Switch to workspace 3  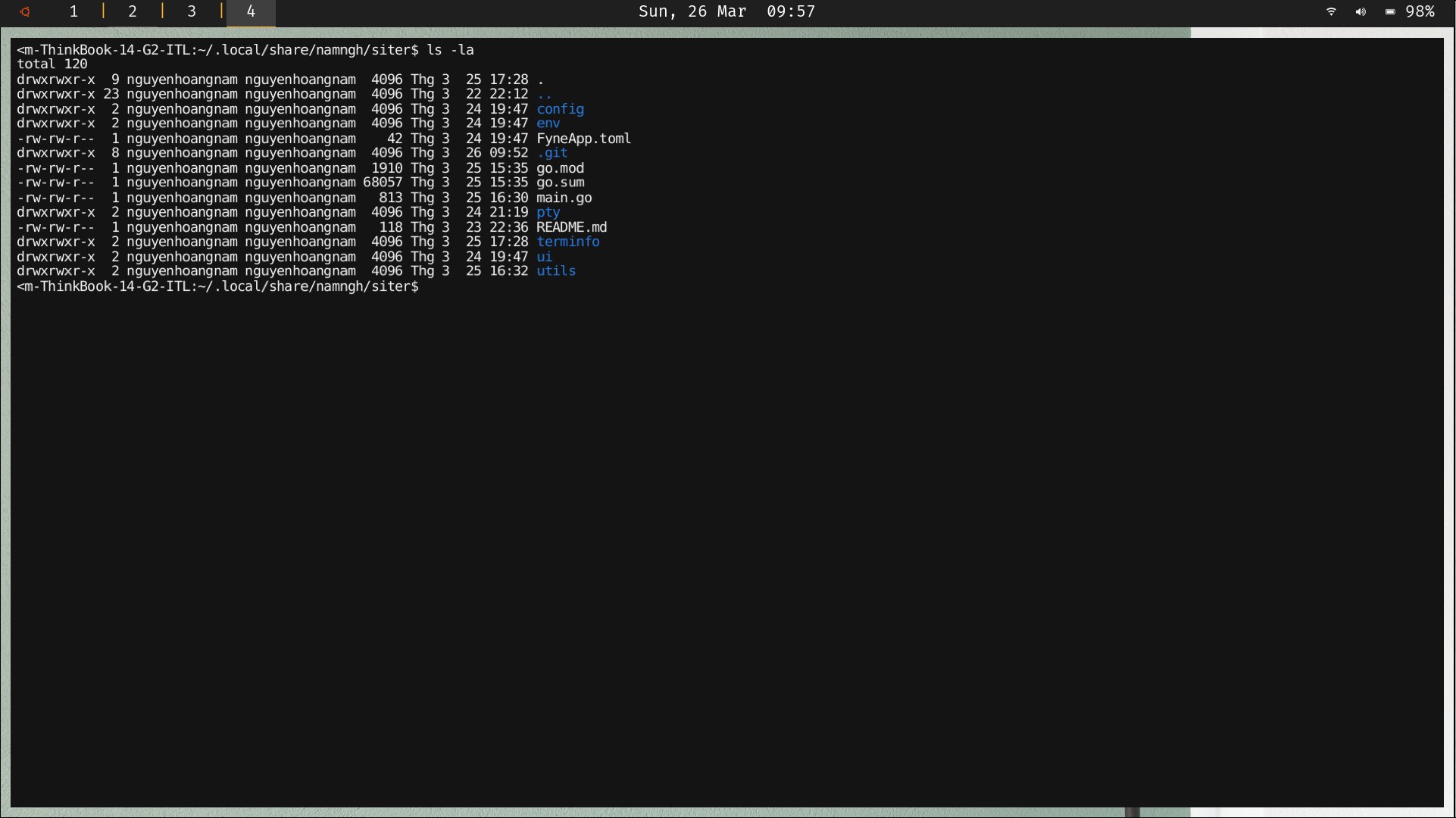click(x=192, y=11)
